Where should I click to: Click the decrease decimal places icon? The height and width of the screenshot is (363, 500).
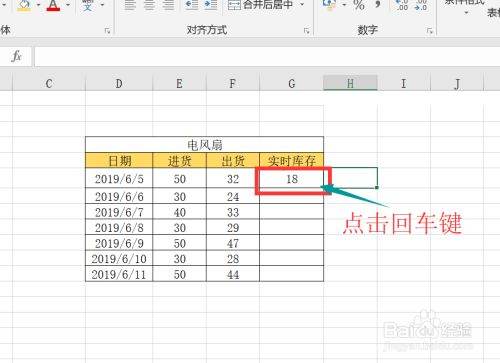(x=421, y=5)
